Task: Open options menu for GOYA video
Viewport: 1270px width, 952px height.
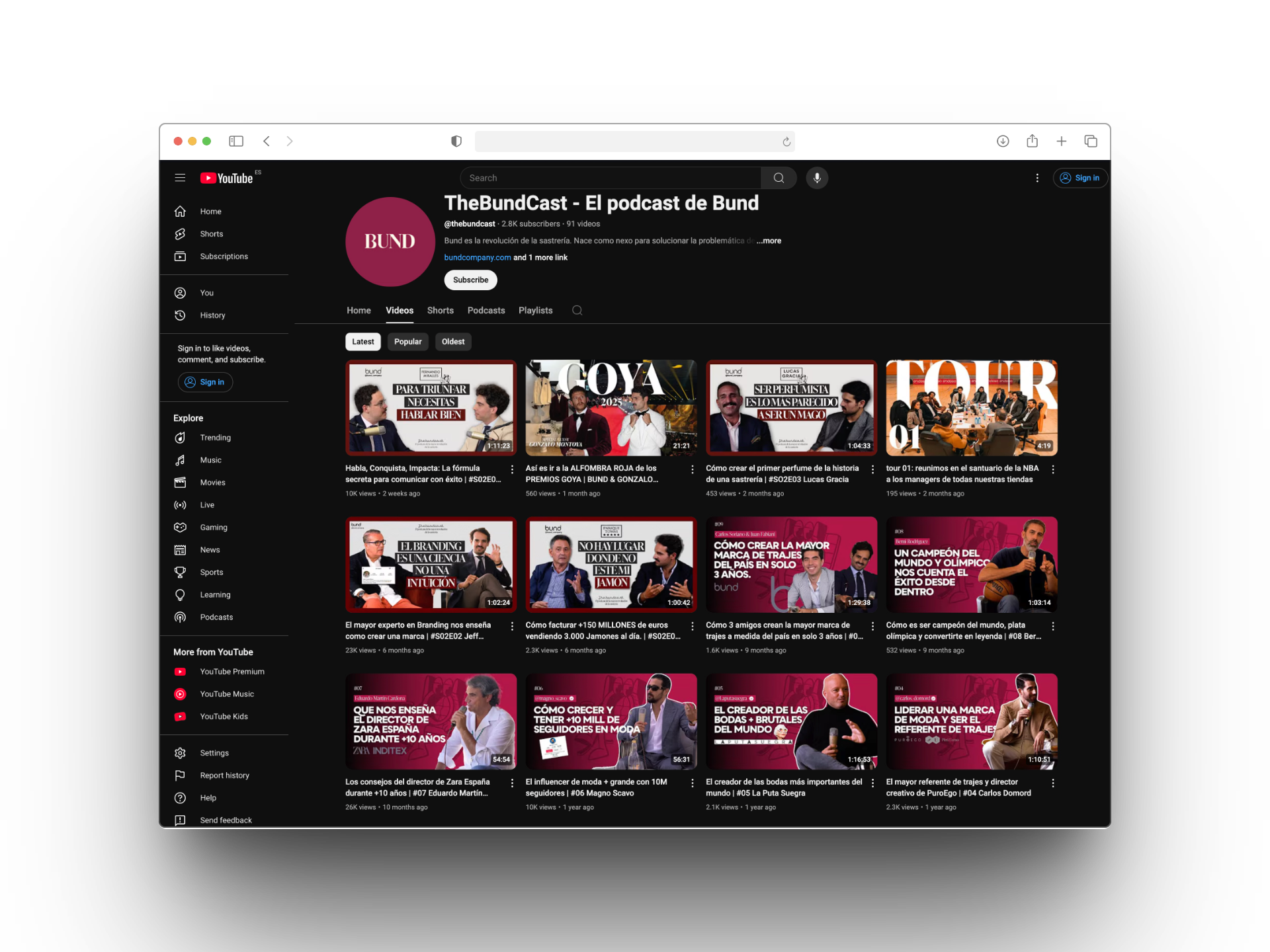Action: tap(693, 469)
